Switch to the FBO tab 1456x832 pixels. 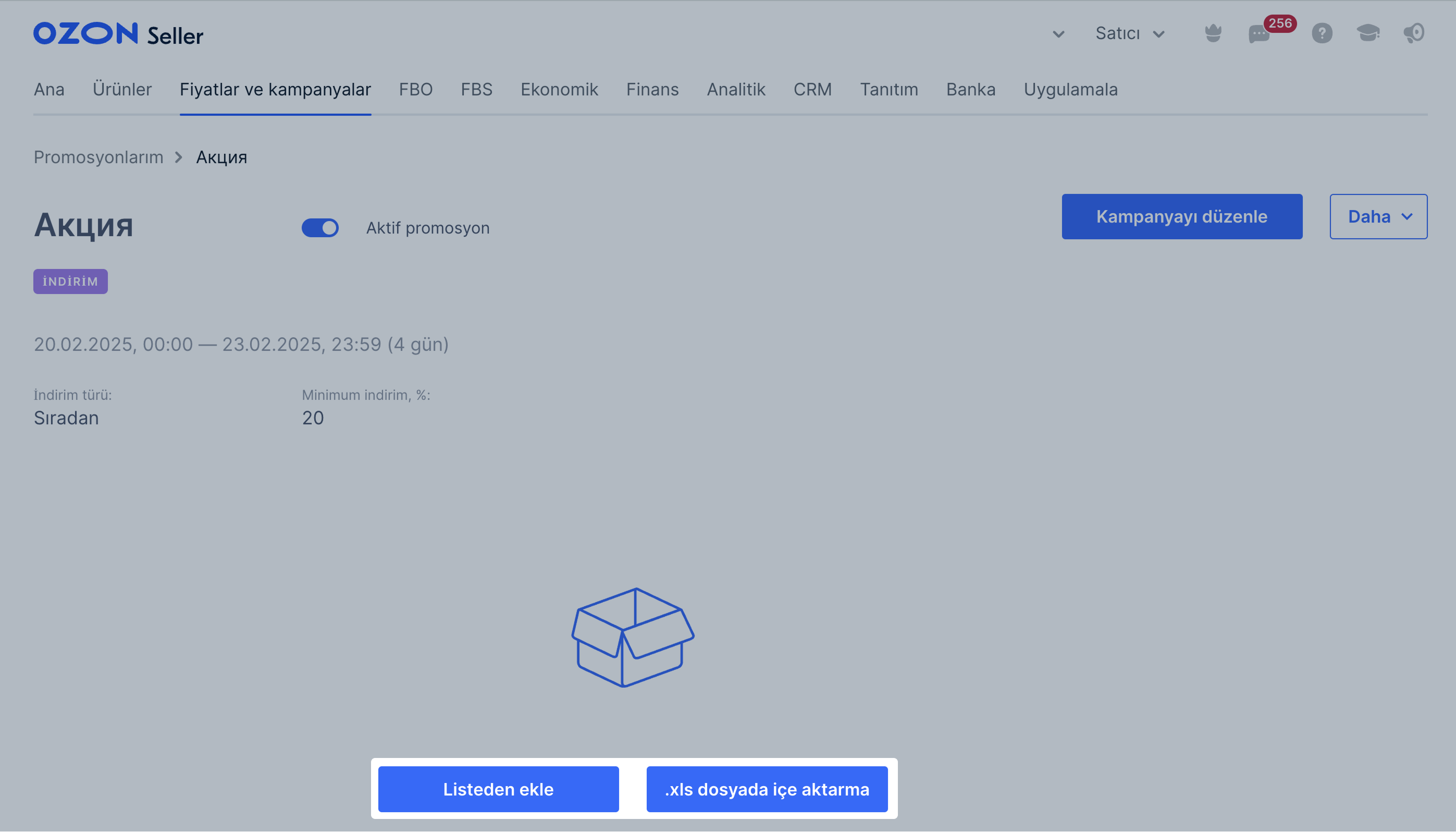[416, 90]
